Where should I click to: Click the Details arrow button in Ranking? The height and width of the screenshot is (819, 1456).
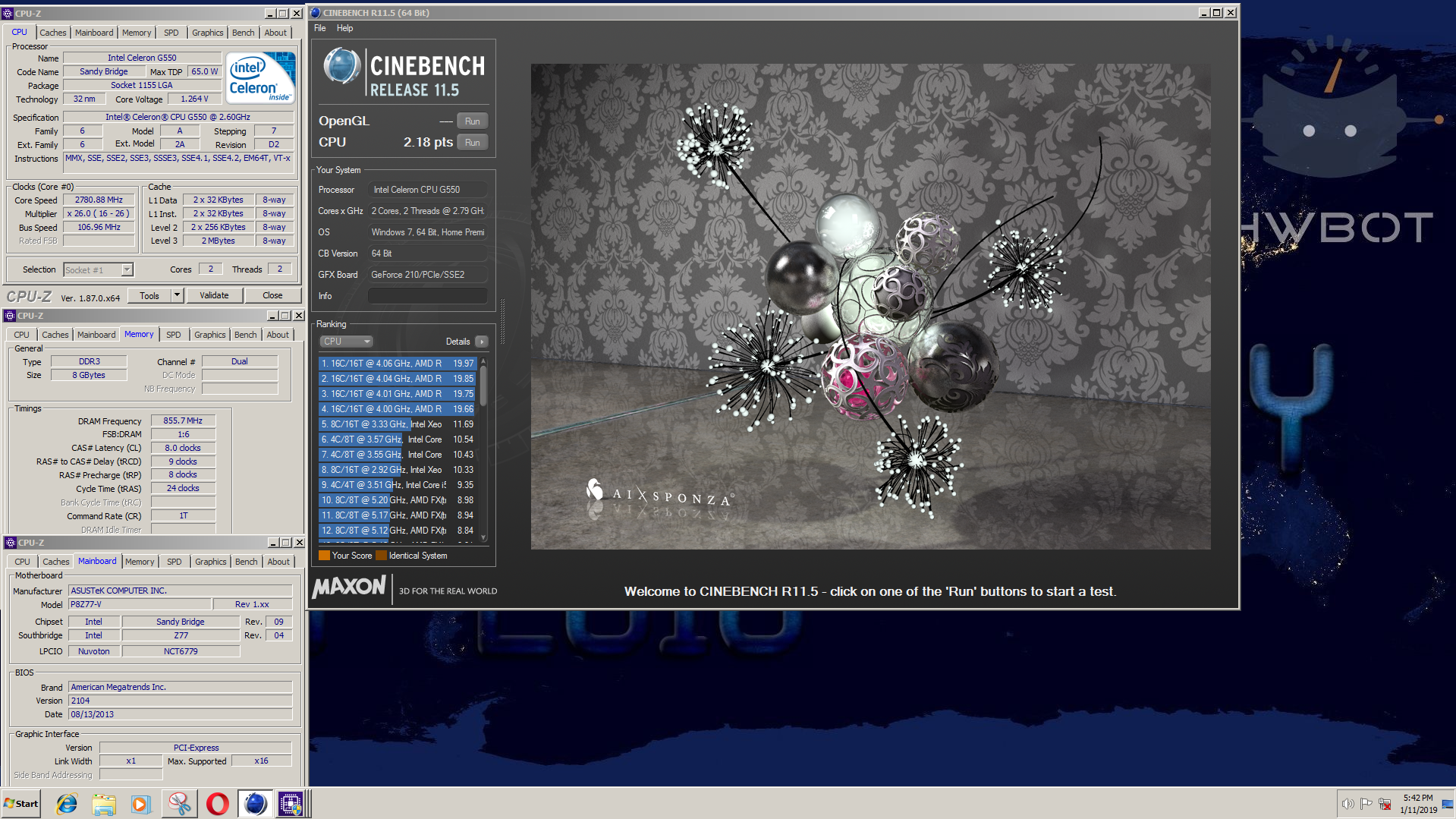coord(481,342)
